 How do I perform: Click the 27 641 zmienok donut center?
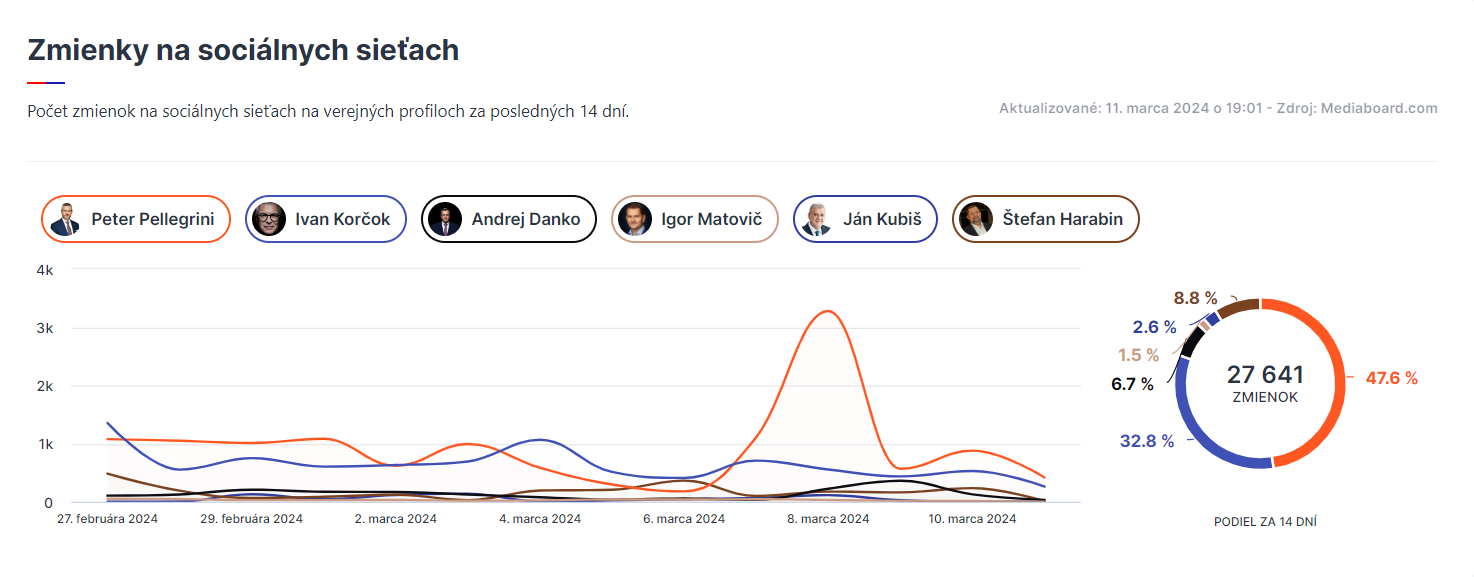1265,384
